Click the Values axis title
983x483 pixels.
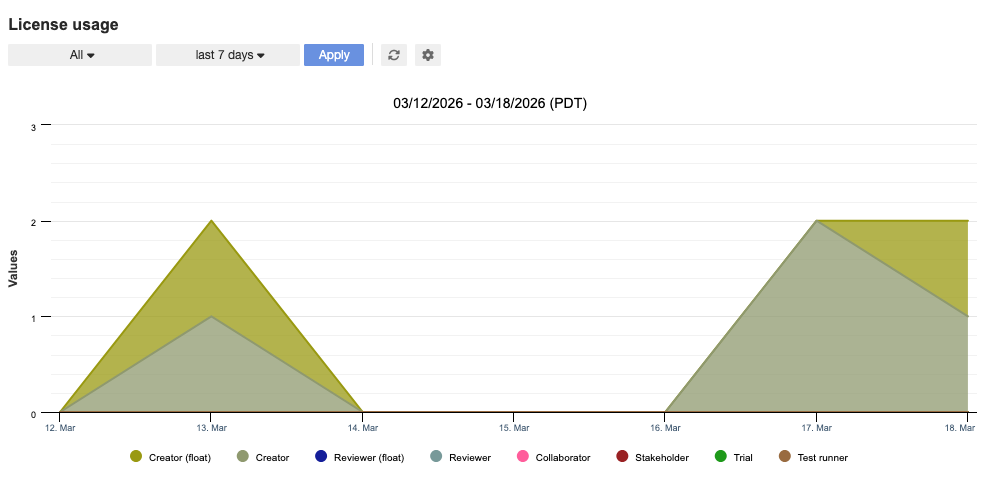click(13, 268)
